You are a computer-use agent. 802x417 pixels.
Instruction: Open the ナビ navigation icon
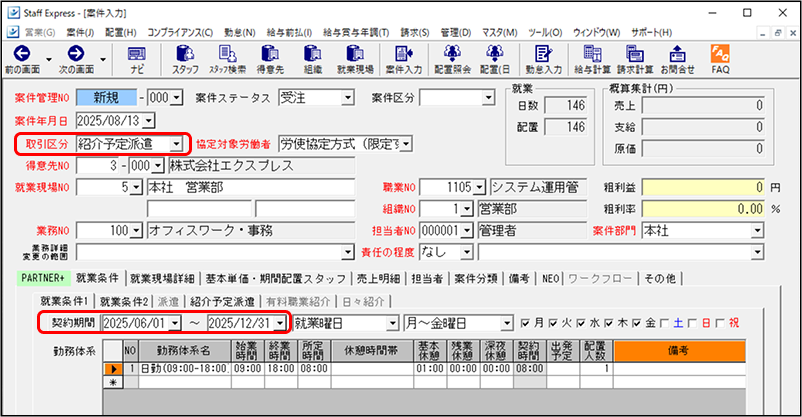(137, 53)
